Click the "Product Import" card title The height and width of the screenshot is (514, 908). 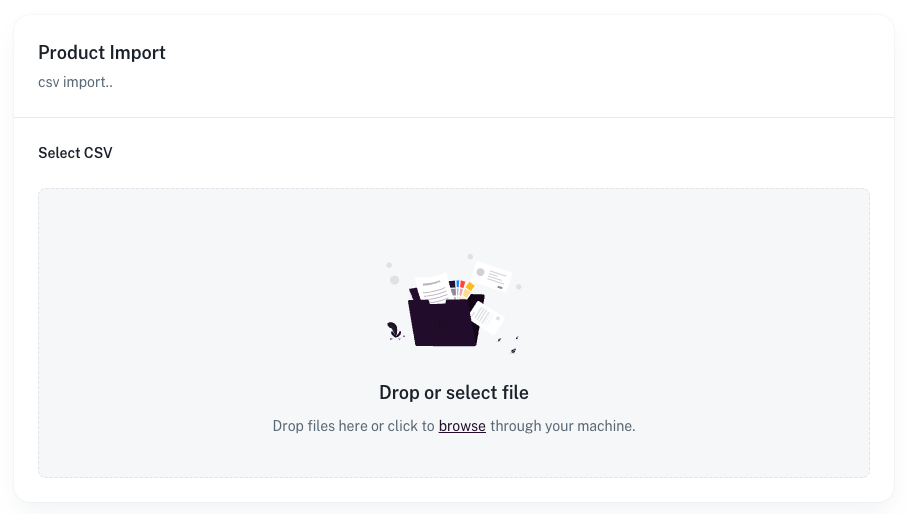(102, 53)
